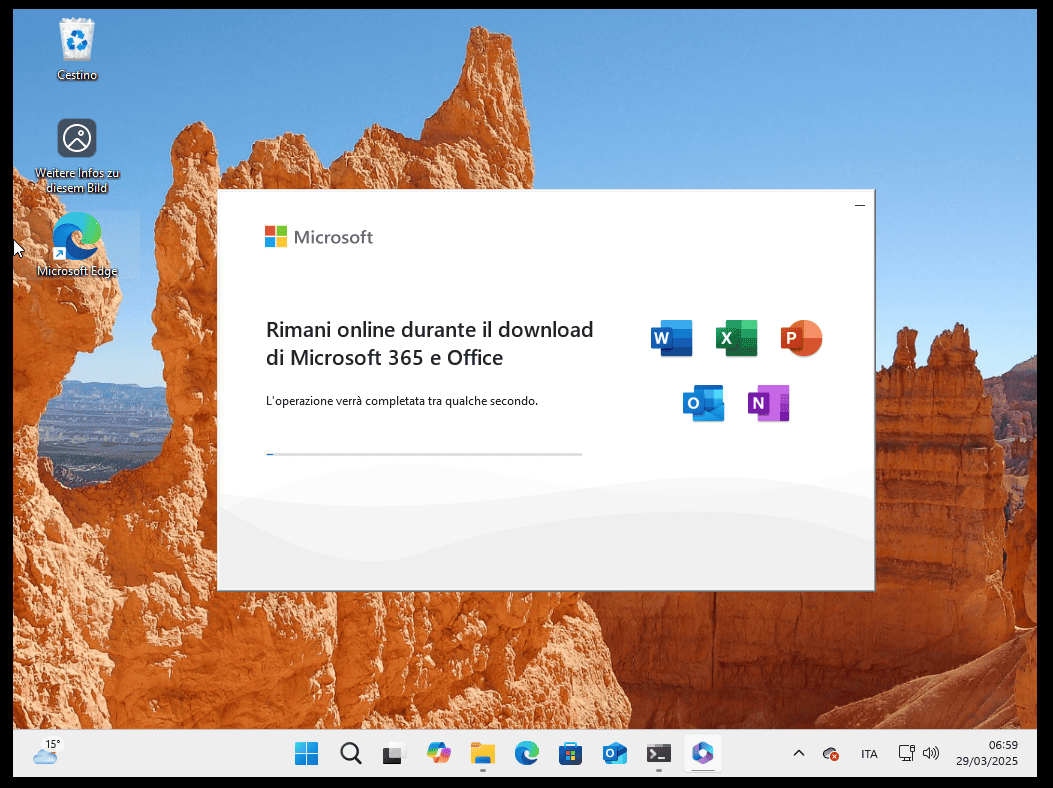Click the OneNote icon in the installer
1053x788 pixels.
pyautogui.click(x=768, y=403)
